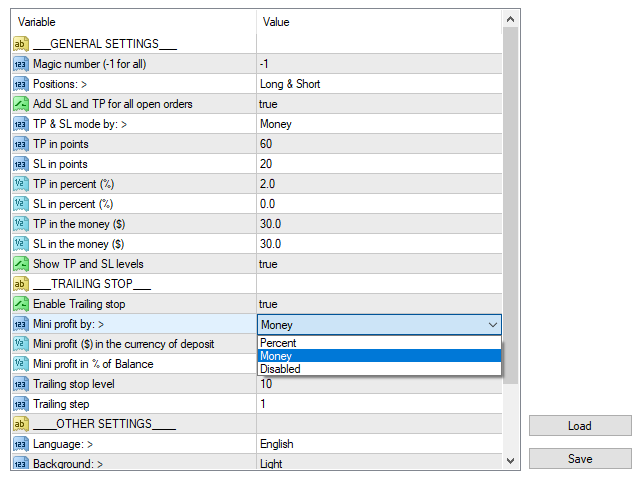Viewport: 640px width, 480px height.
Task: Click the string icon beside TRAILING STOP
Action: point(20,284)
